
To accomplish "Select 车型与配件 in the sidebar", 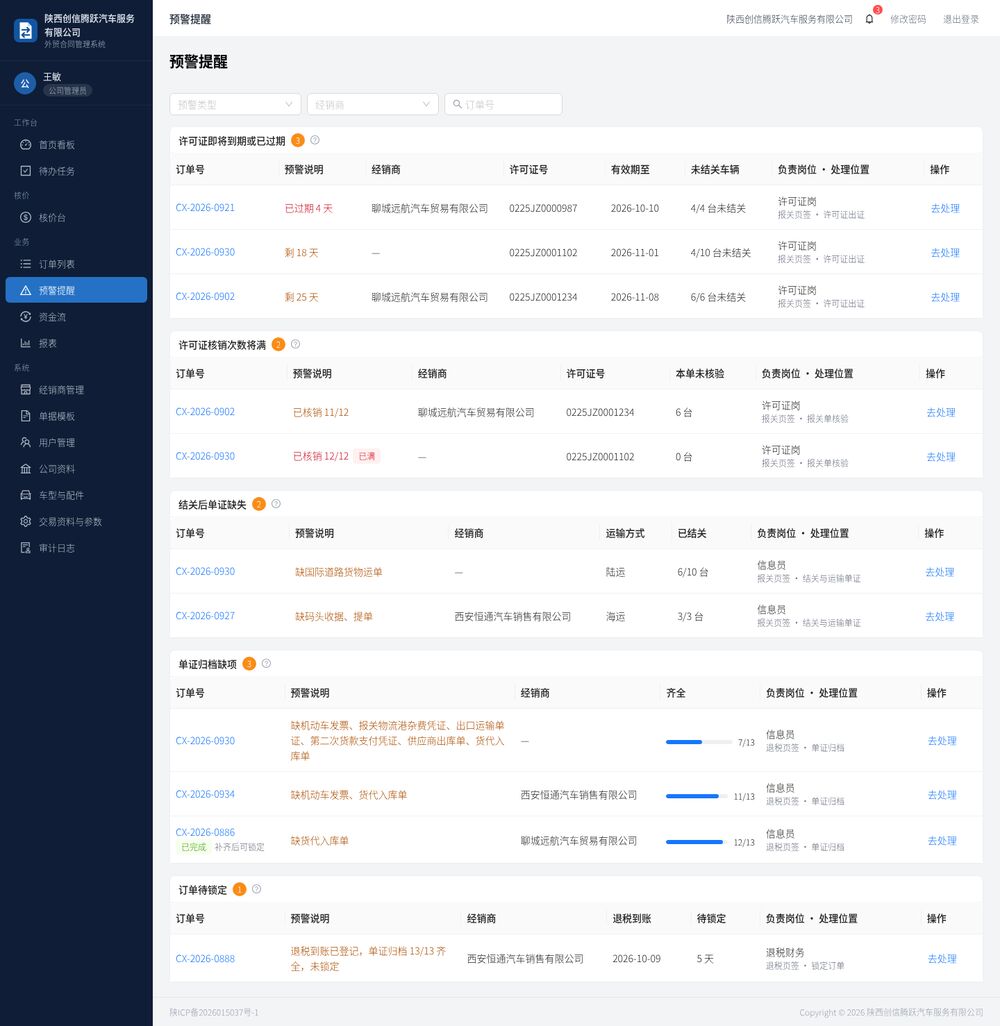I will (x=76, y=495).
